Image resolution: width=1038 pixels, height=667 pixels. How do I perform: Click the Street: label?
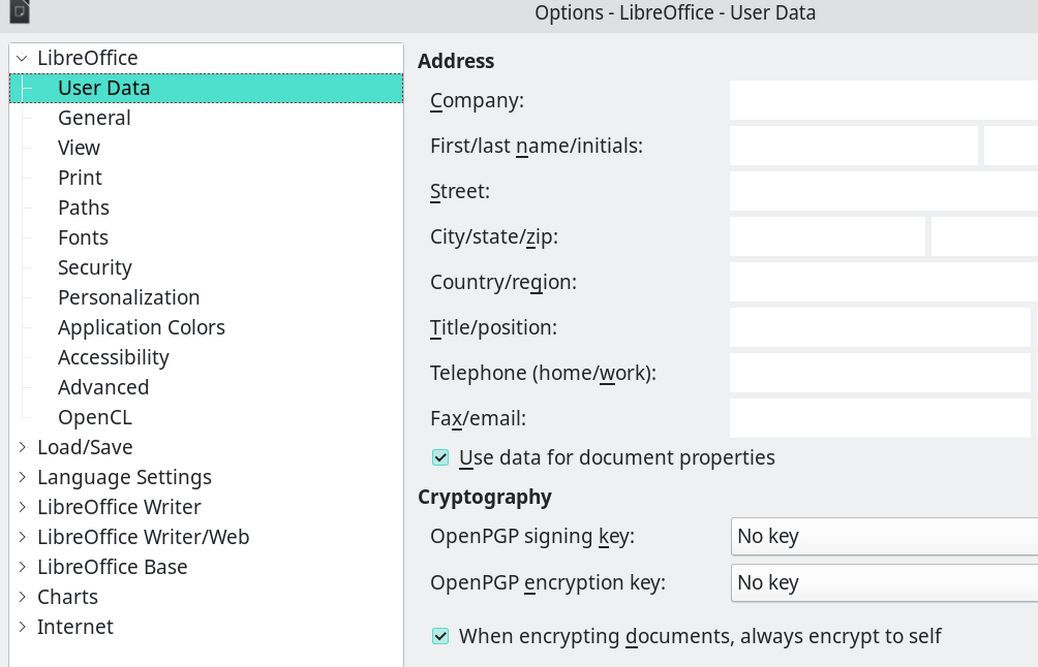coord(460,191)
